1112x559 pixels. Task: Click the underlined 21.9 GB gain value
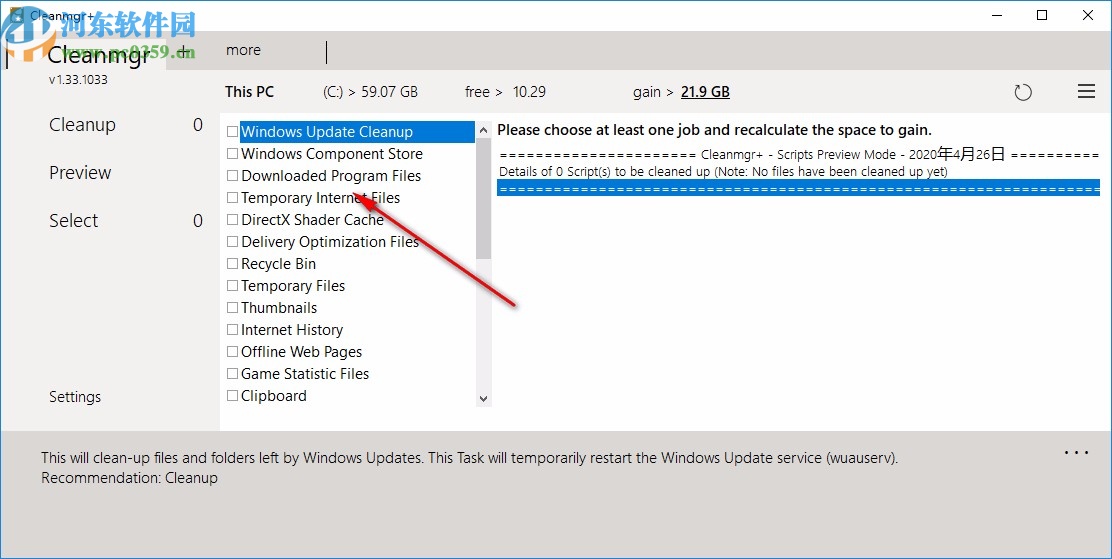(705, 92)
